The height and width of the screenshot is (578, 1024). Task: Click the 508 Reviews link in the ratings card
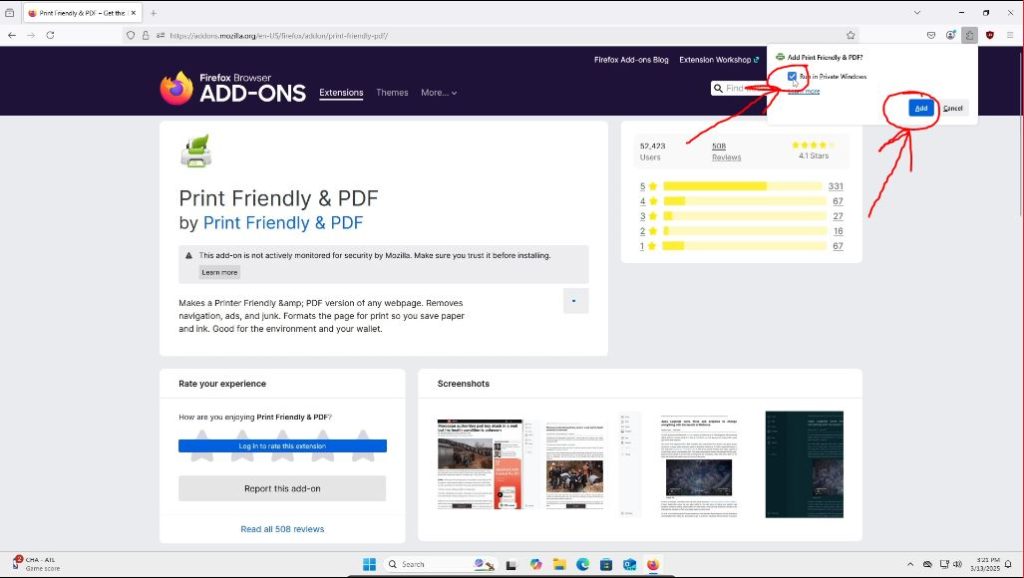click(726, 152)
